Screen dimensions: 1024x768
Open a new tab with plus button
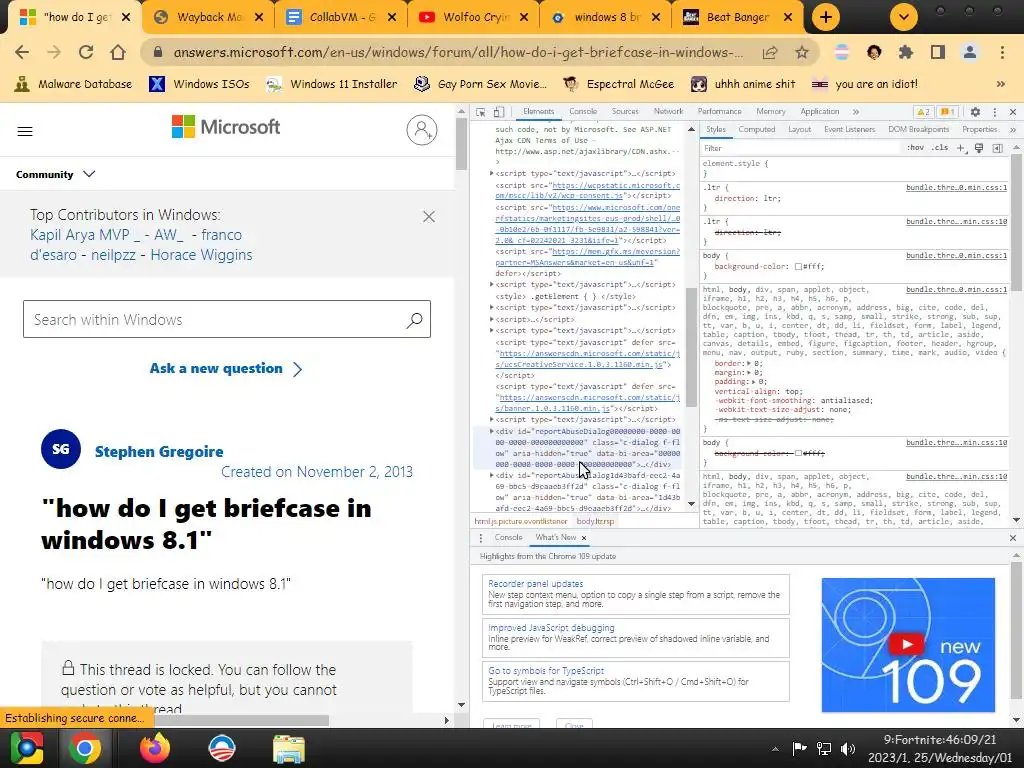[825, 17]
